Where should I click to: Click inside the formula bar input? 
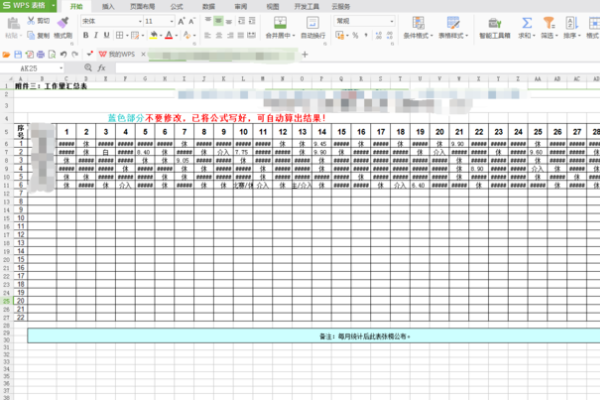coord(357,68)
